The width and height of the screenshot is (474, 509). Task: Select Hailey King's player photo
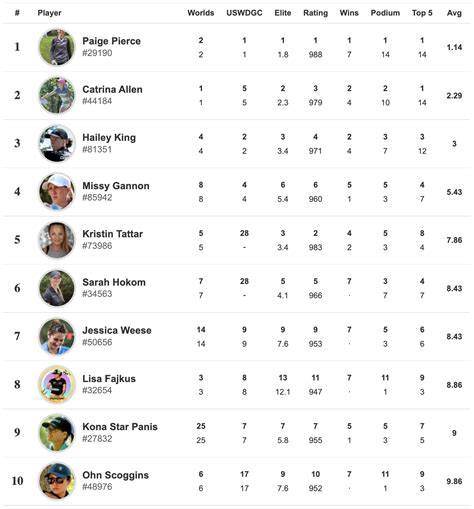coord(57,143)
